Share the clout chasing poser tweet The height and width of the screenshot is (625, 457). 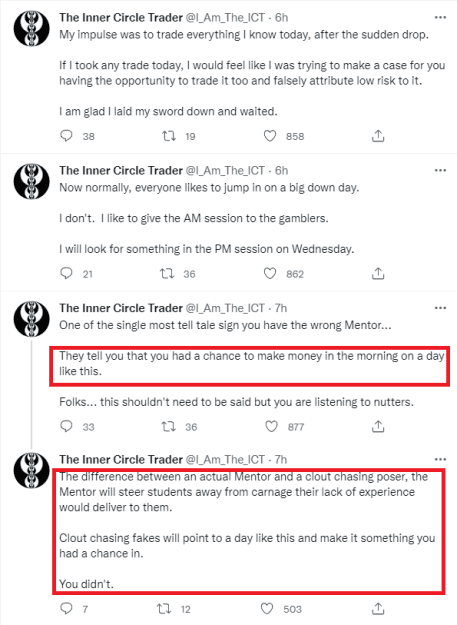coord(378,609)
